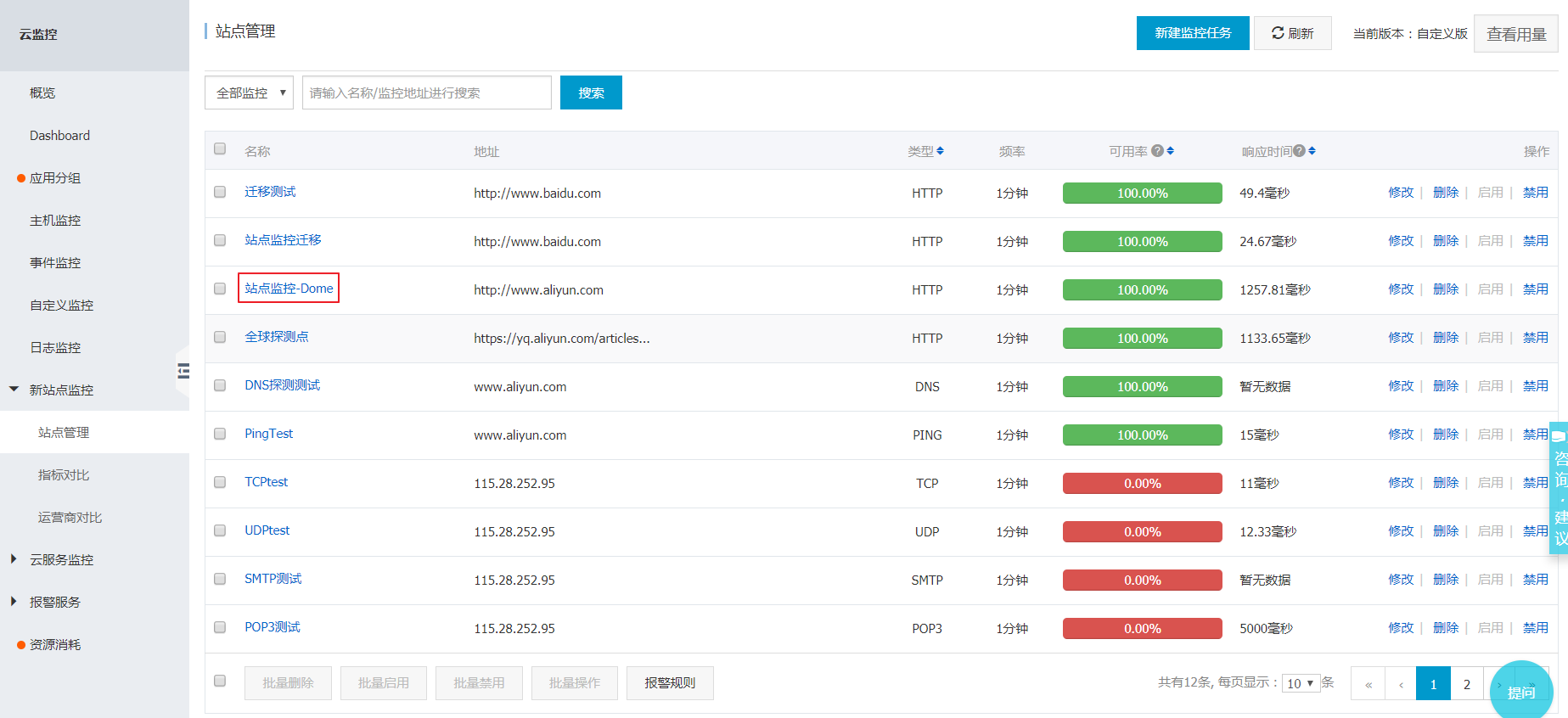Click the 批量删除 button
The height and width of the screenshot is (718, 1568).
pyautogui.click(x=288, y=683)
